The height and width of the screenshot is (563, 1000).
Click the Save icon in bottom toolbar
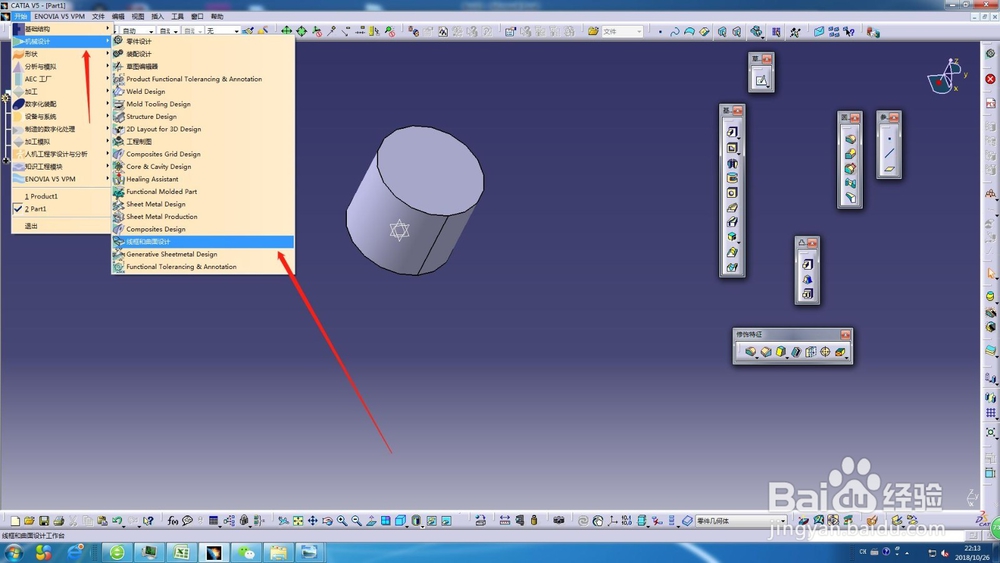click(44, 521)
